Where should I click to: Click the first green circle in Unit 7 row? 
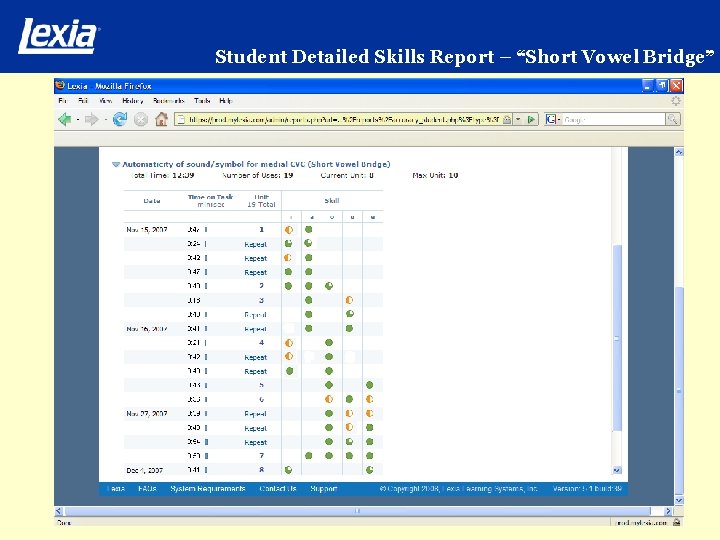(x=309, y=456)
